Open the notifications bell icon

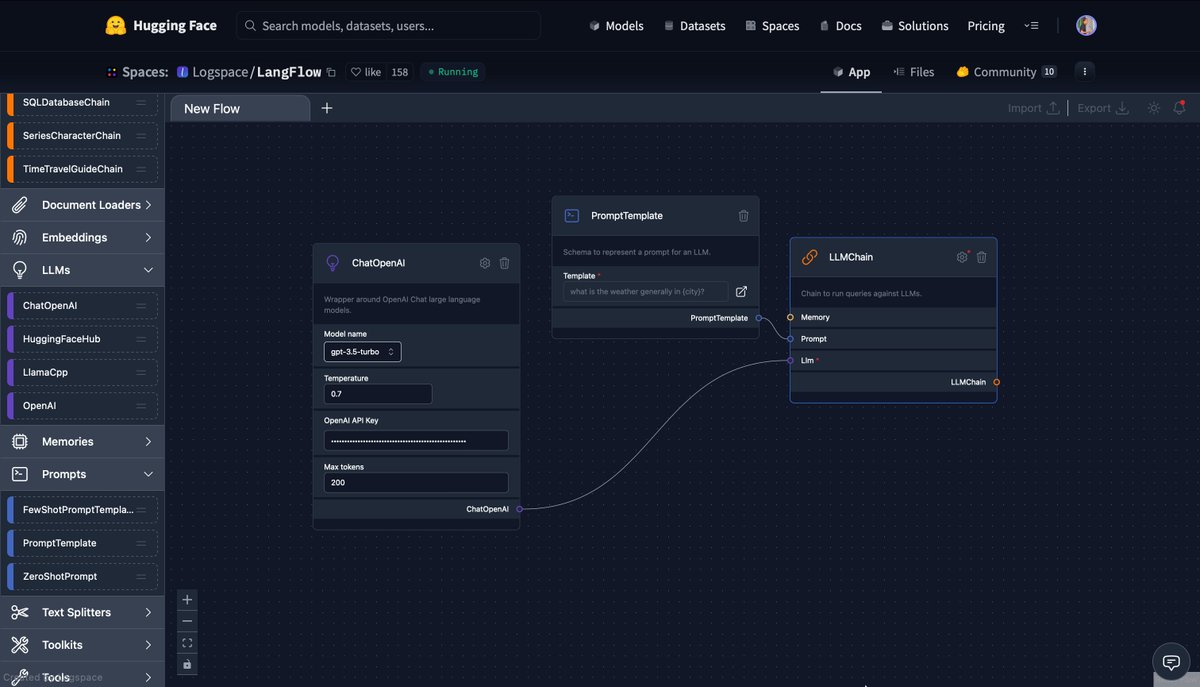click(x=1180, y=107)
